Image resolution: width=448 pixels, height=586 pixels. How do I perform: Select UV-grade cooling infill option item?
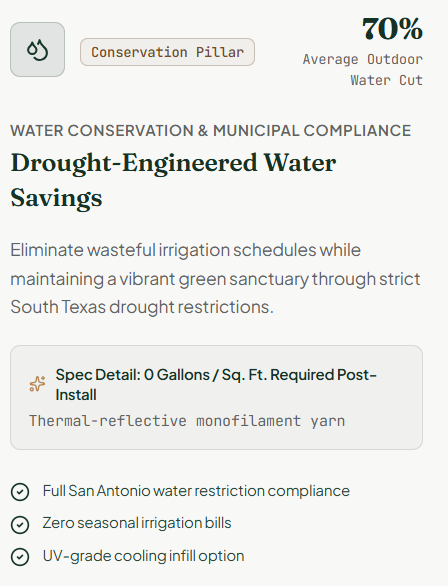(143, 556)
